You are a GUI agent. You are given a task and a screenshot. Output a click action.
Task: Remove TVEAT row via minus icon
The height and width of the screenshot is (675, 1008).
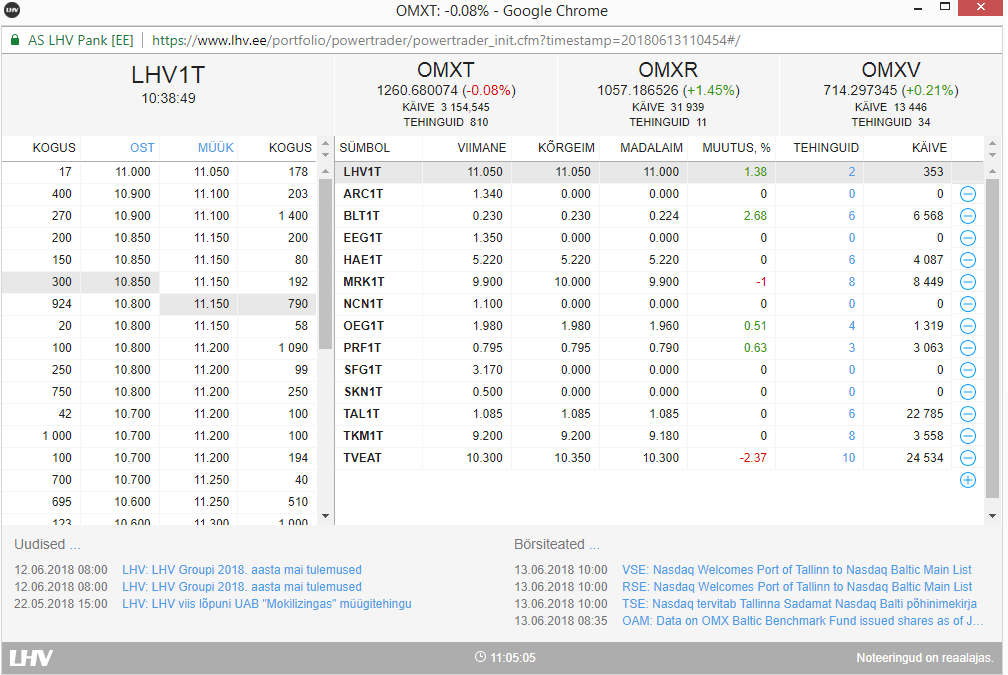pos(968,458)
